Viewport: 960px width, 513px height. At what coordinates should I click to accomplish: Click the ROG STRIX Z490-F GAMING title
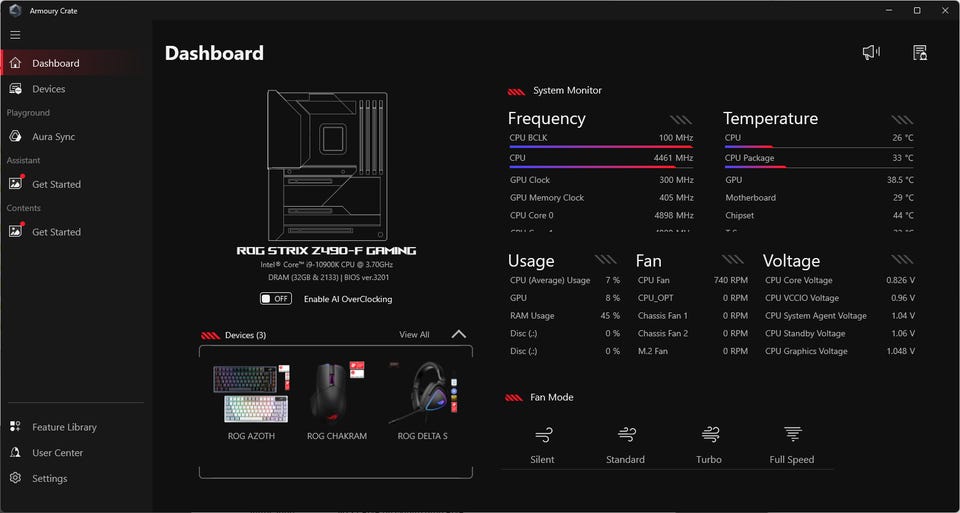click(326, 250)
